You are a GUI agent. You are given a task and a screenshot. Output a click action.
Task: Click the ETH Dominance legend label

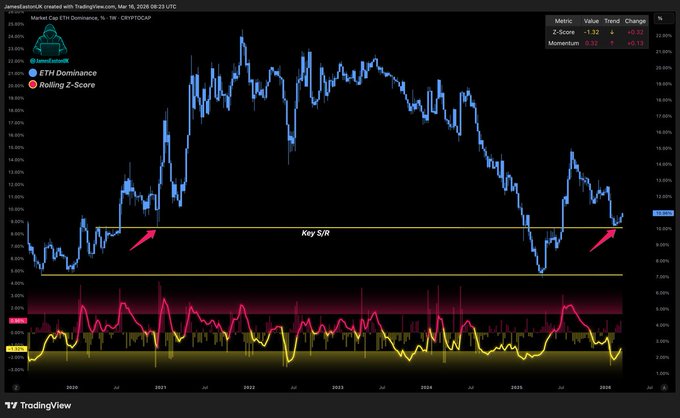(75, 73)
